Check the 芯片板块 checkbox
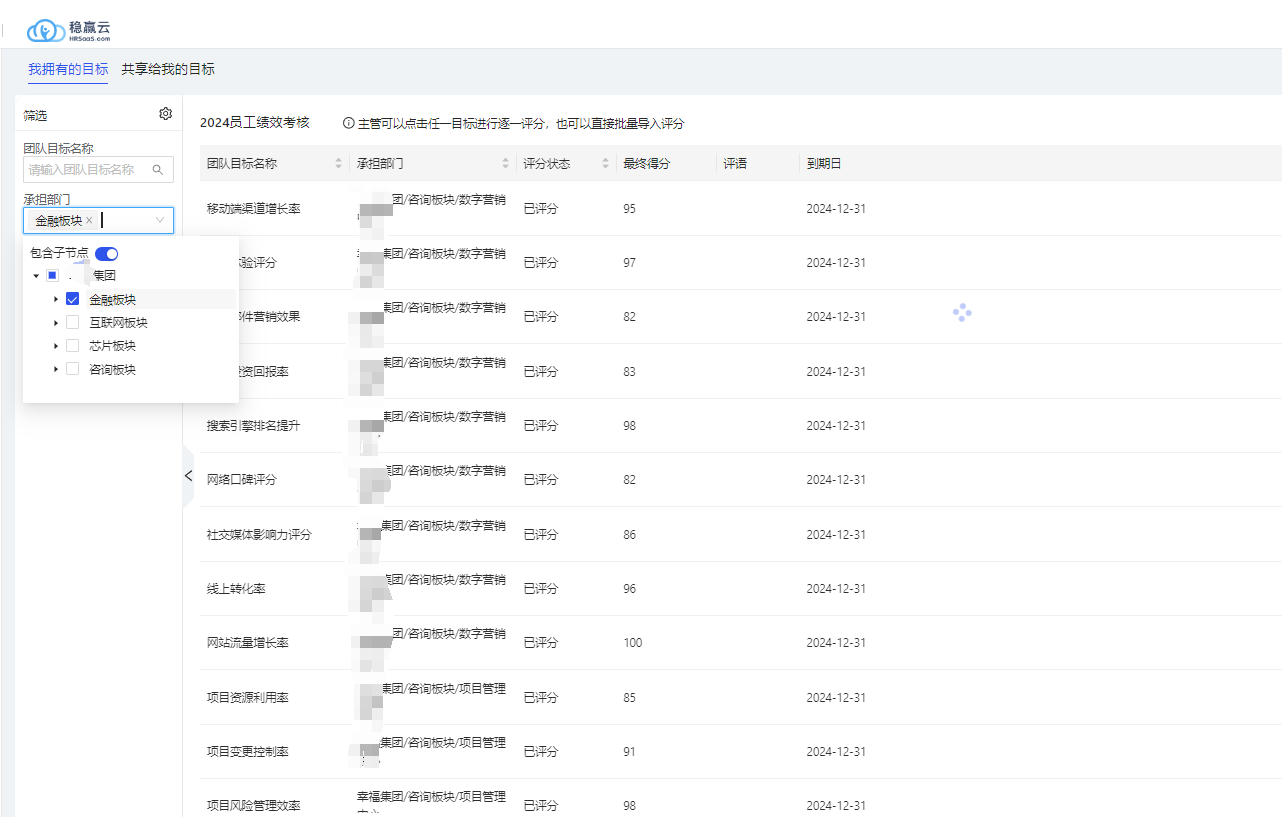Screen dimensions: 1282x817 click(72, 346)
